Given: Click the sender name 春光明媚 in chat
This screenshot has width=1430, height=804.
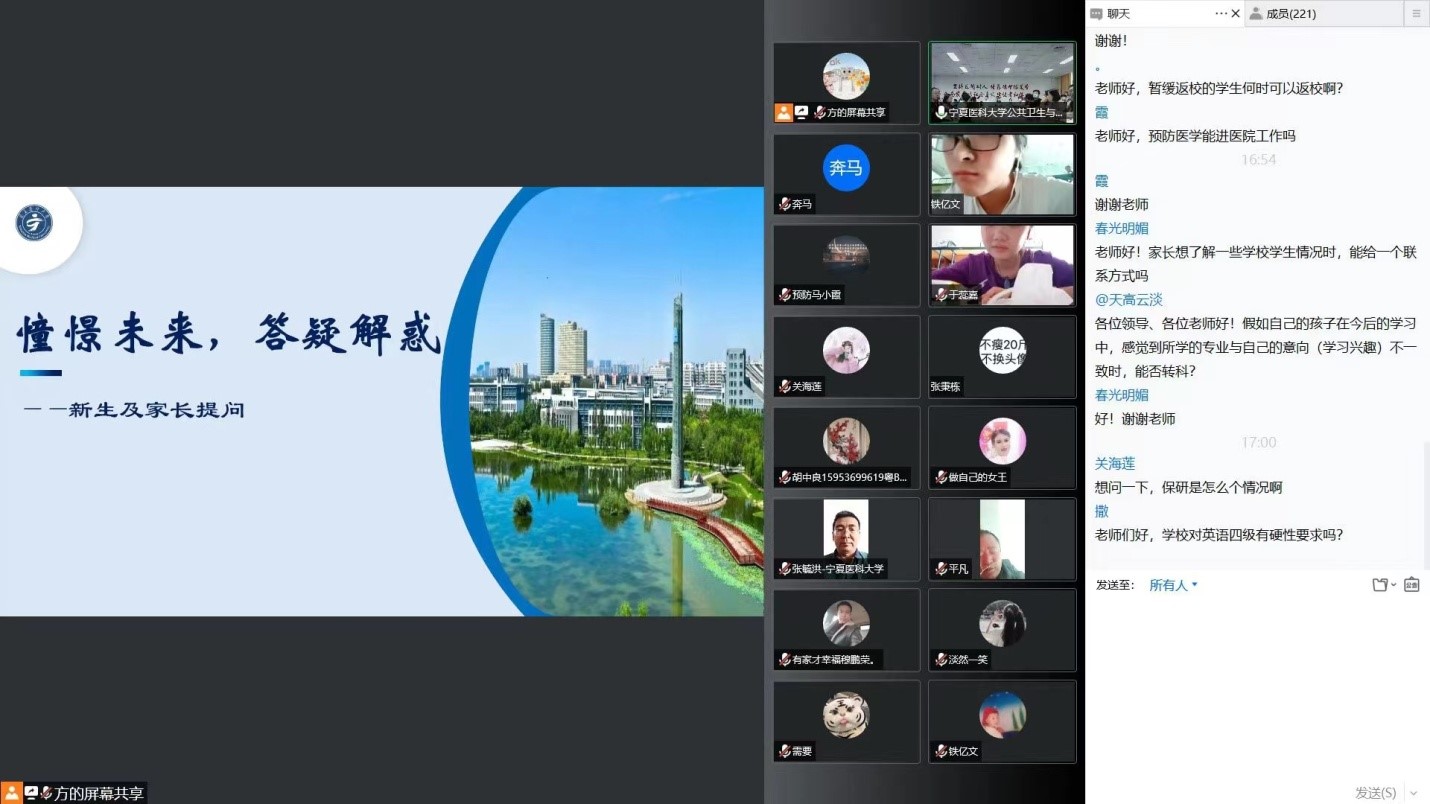Looking at the screenshot, I should pyautogui.click(x=1121, y=228).
